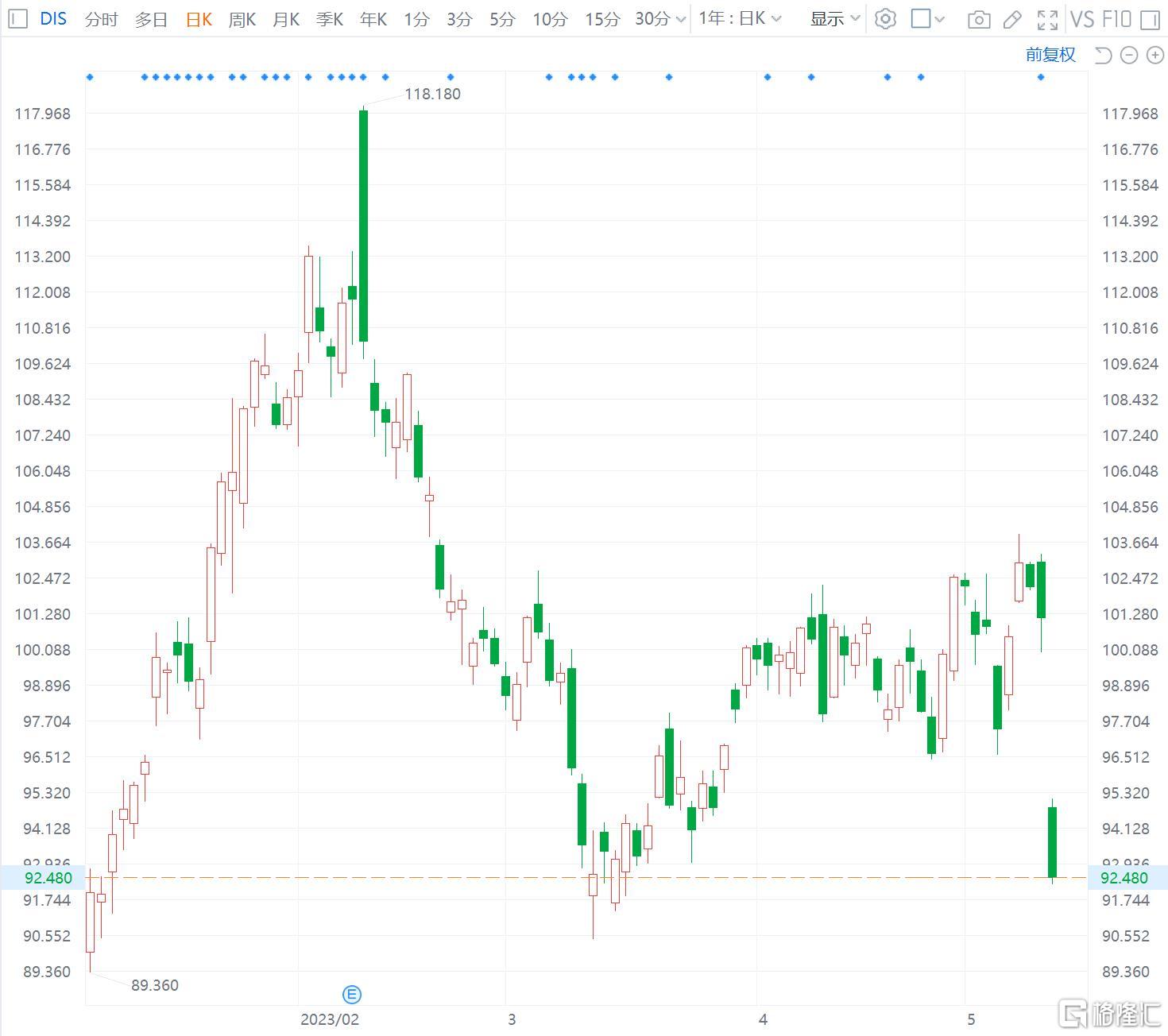Click the right axis label 100.088

[1130, 650]
